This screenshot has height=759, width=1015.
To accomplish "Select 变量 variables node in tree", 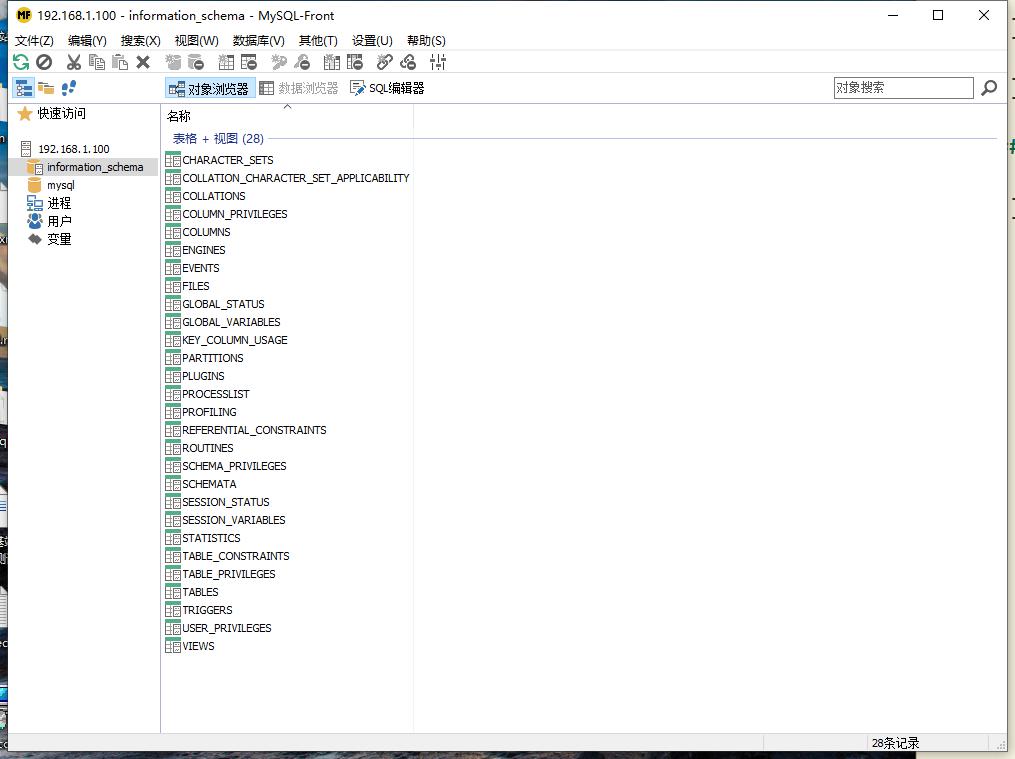I will (x=59, y=239).
